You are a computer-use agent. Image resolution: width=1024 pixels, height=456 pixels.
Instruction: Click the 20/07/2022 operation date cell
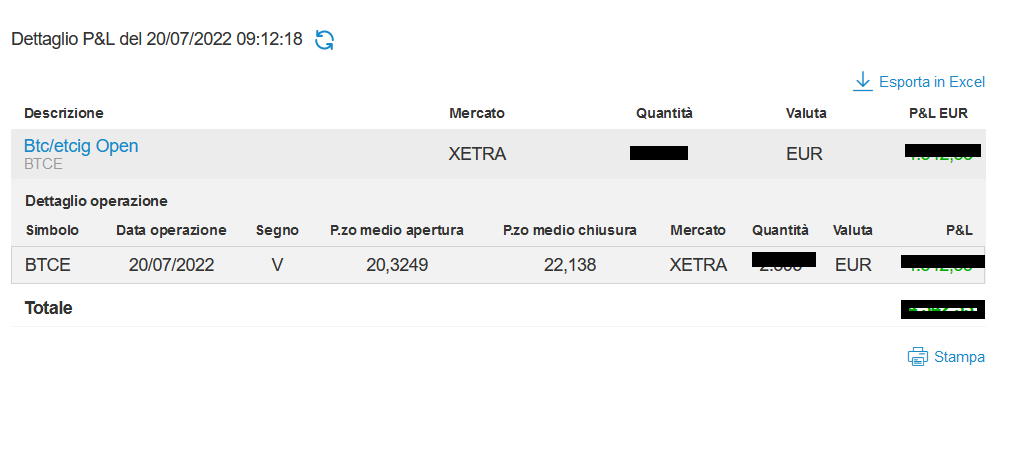pos(171,265)
